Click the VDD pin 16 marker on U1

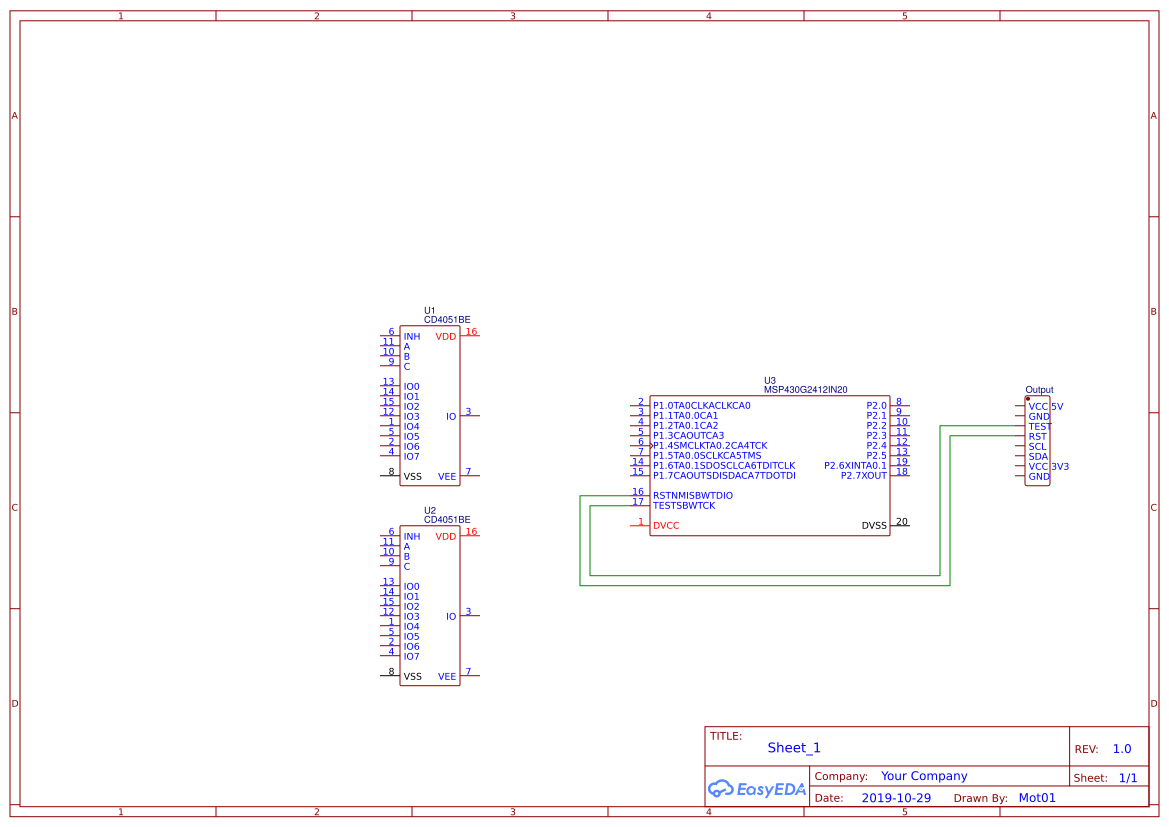coord(470,332)
